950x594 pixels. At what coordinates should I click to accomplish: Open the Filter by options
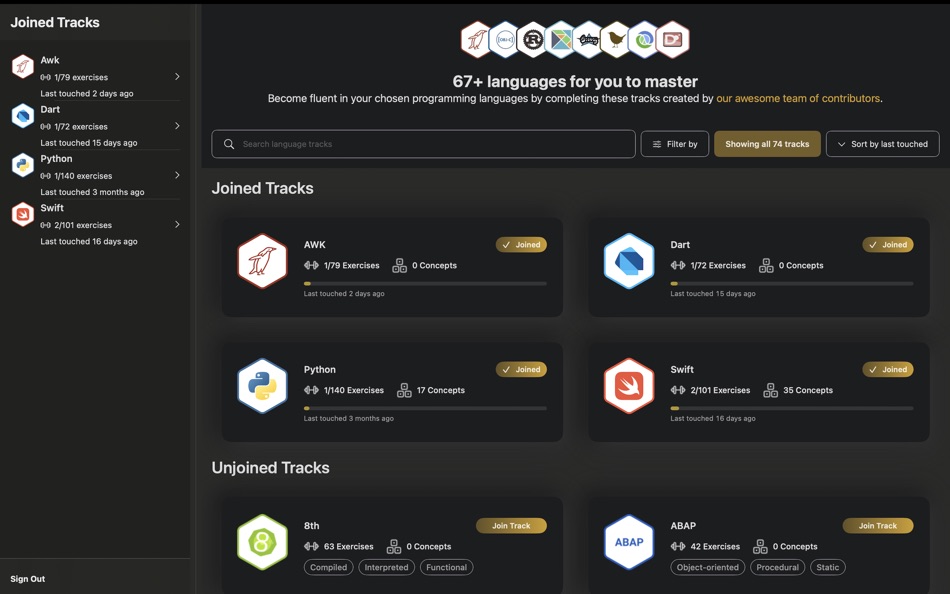coord(675,144)
